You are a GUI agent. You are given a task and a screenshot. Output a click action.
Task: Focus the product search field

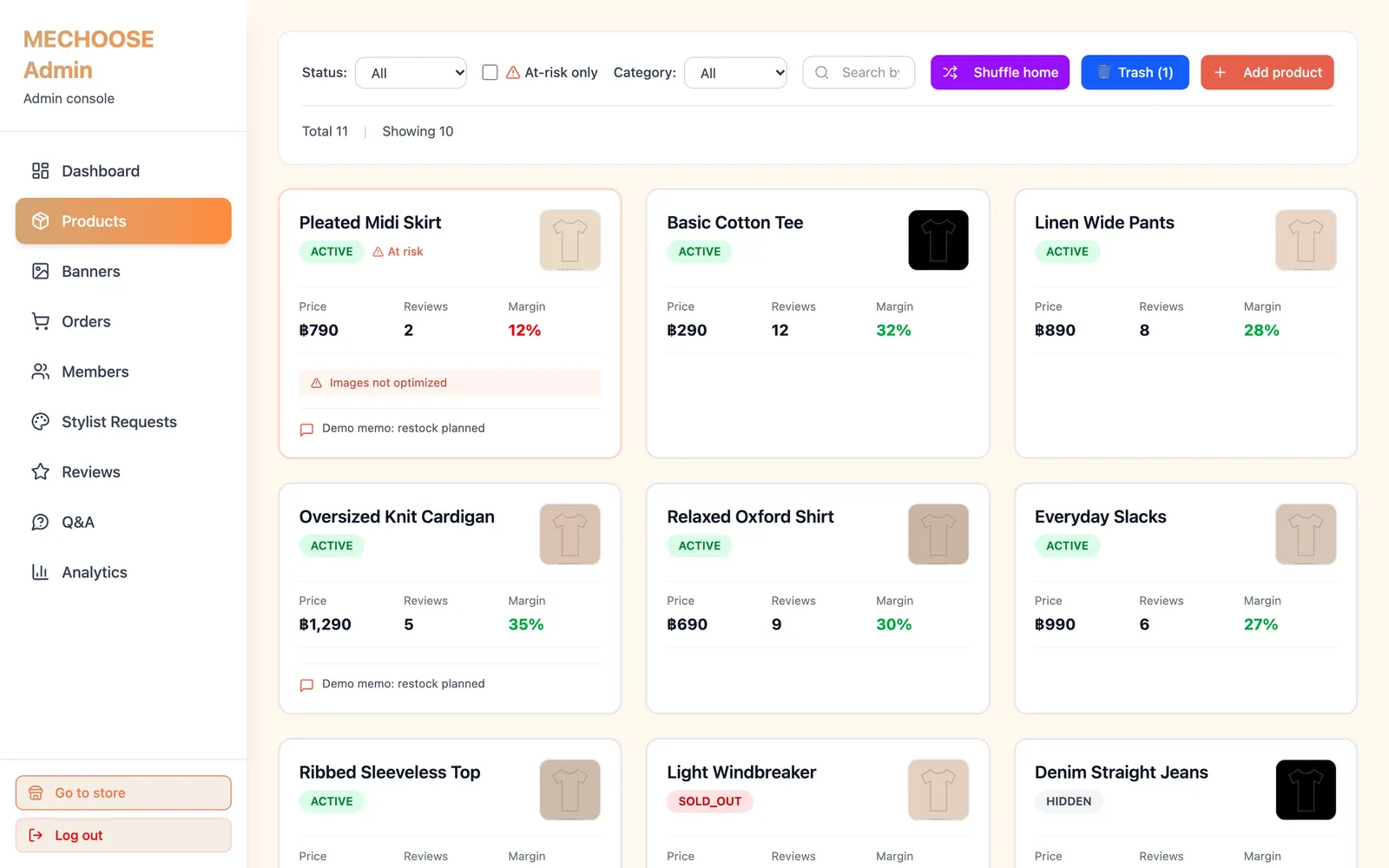[859, 72]
